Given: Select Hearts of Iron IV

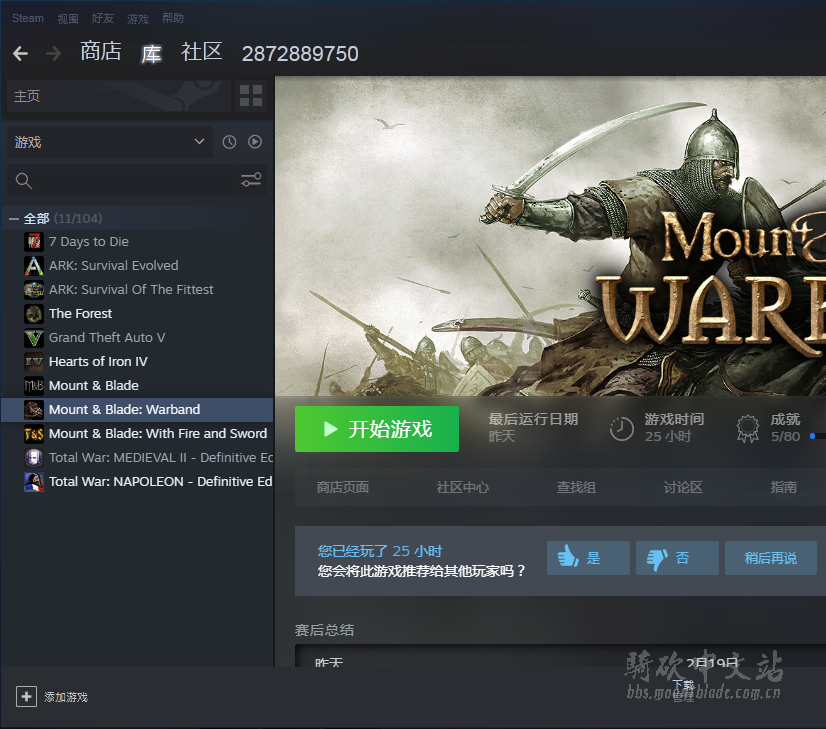Looking at the screenshot, I should (x=137, y=362).
